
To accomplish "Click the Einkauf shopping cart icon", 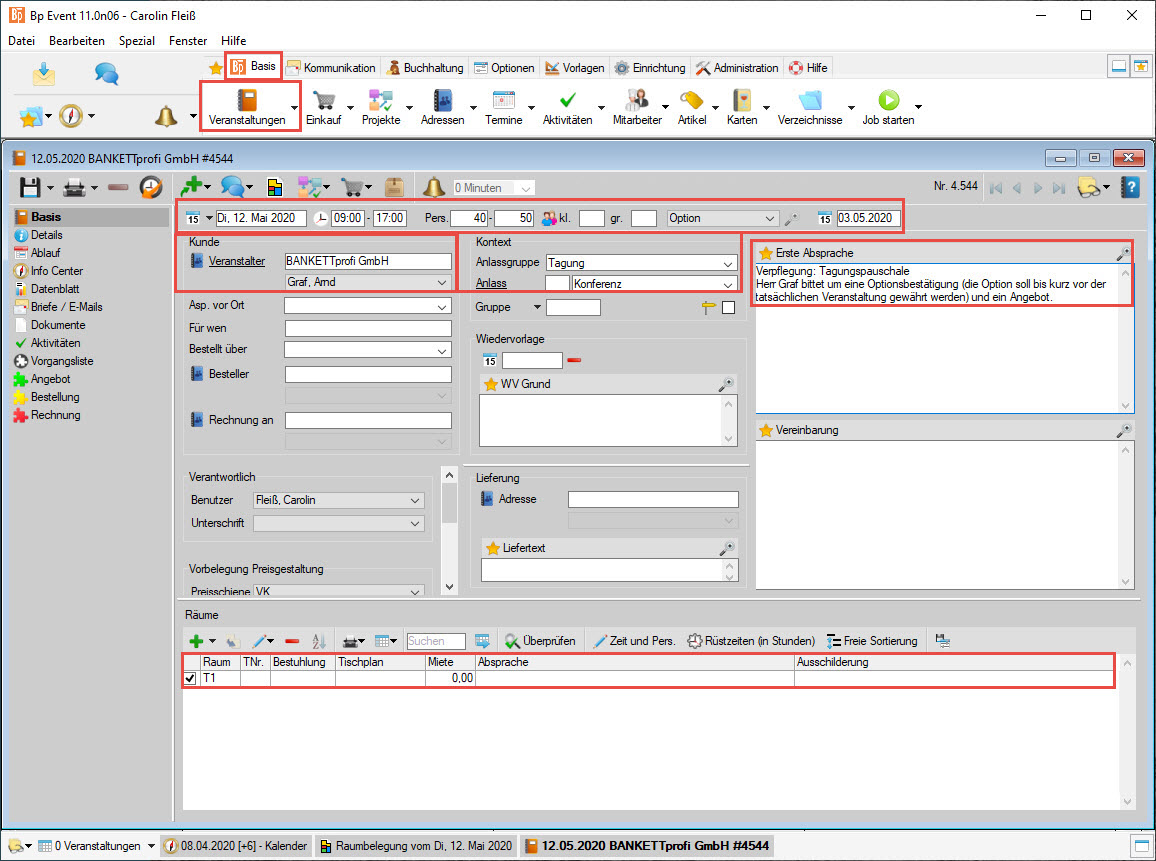I will [323, 101].
